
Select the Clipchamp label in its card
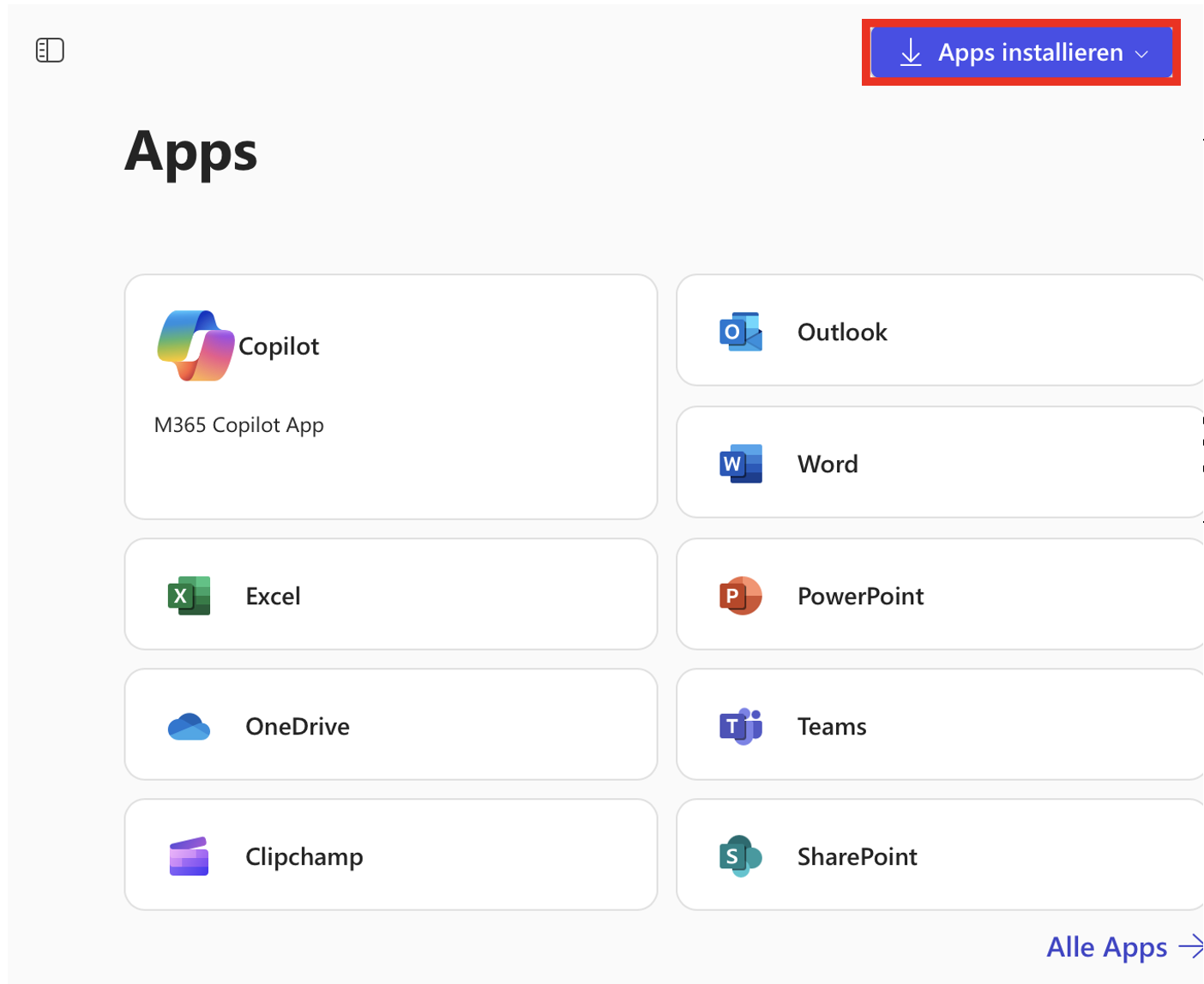point(304,856)
